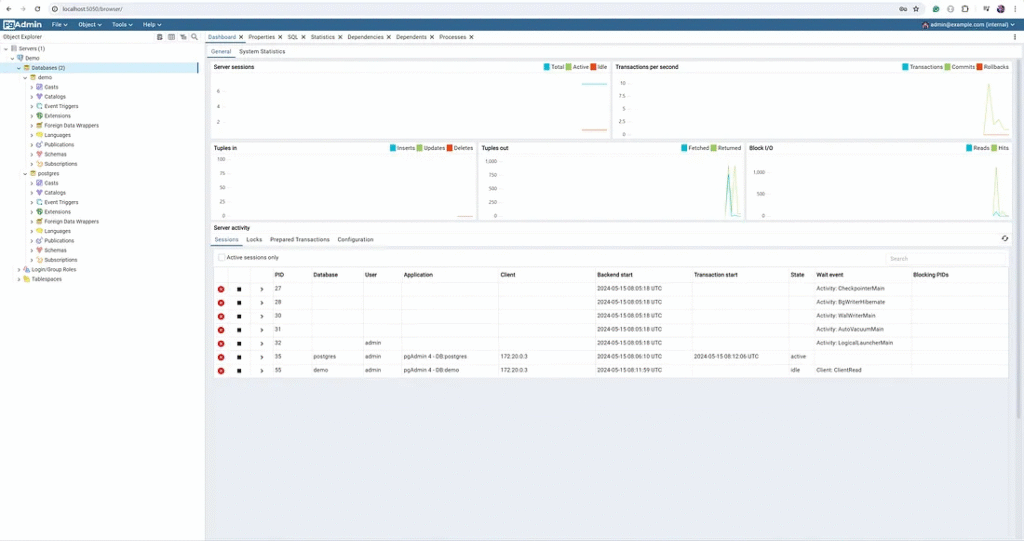Refresh the Server activity panel
The width and height of the screenshot is (1024, 541).
pyautogui.click(x=1004, y=238)
